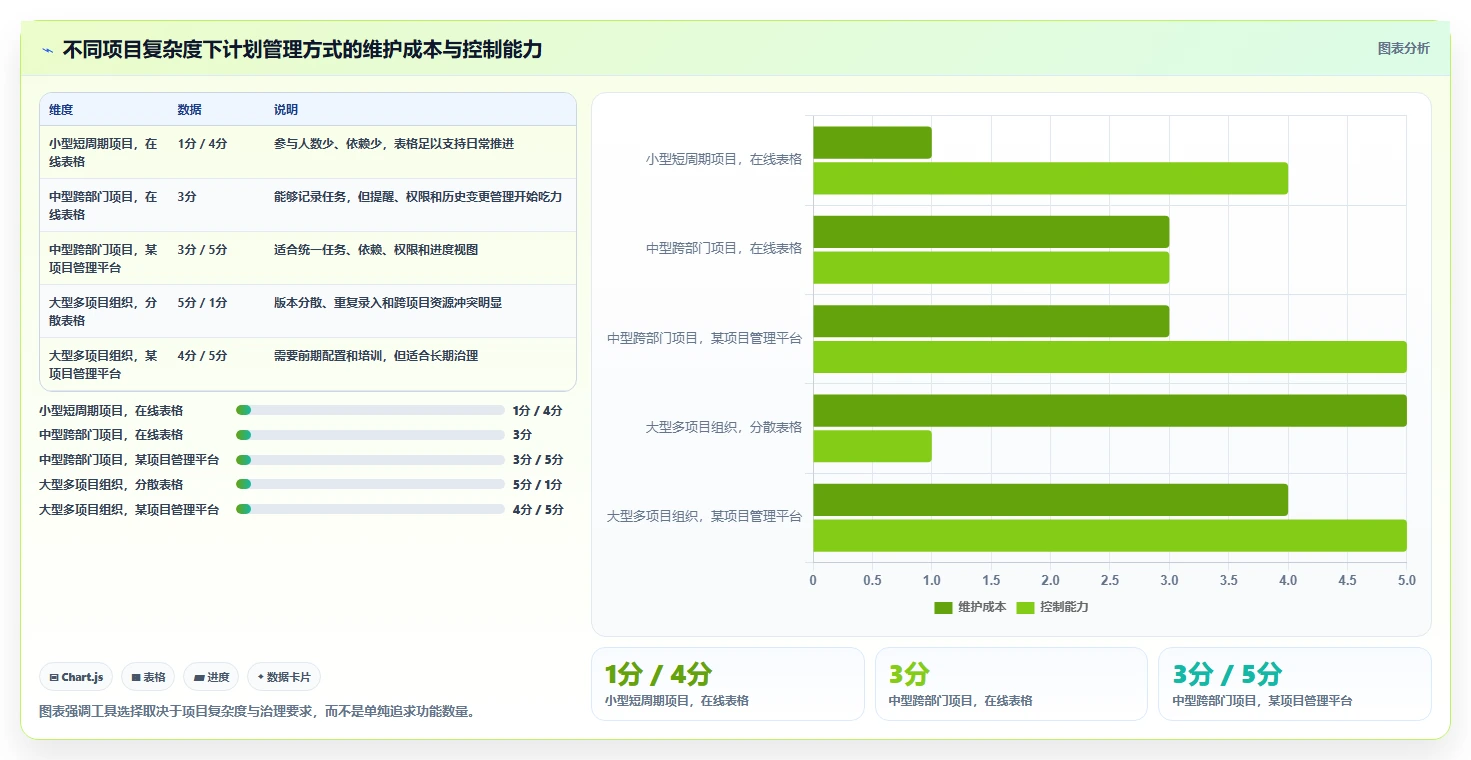Select table cell 大型多项目组织，某项目管理平台

click(104, 364)
